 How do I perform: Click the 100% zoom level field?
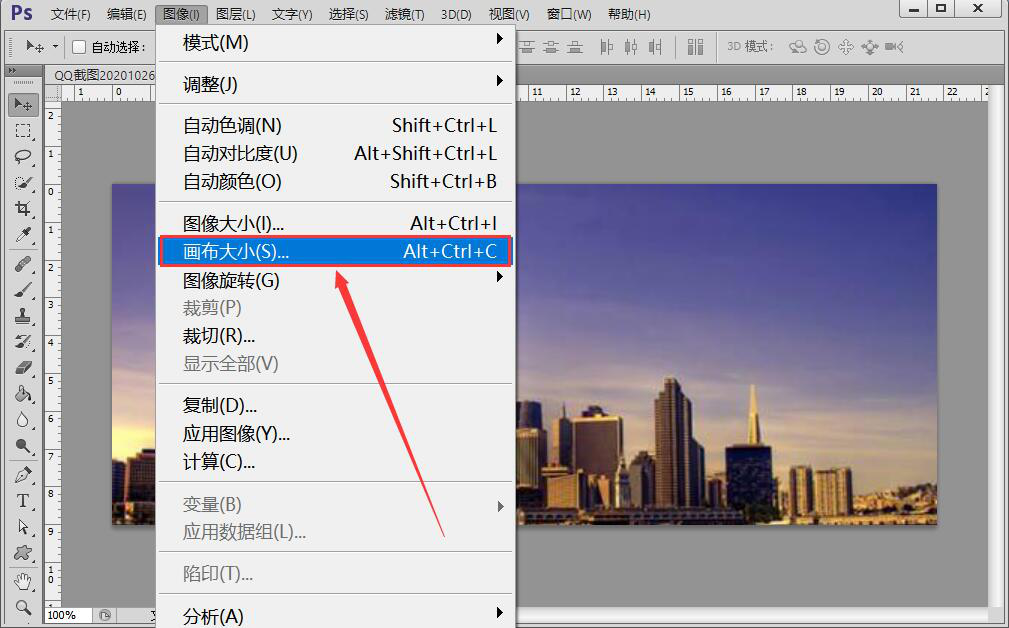pos(68,615)
